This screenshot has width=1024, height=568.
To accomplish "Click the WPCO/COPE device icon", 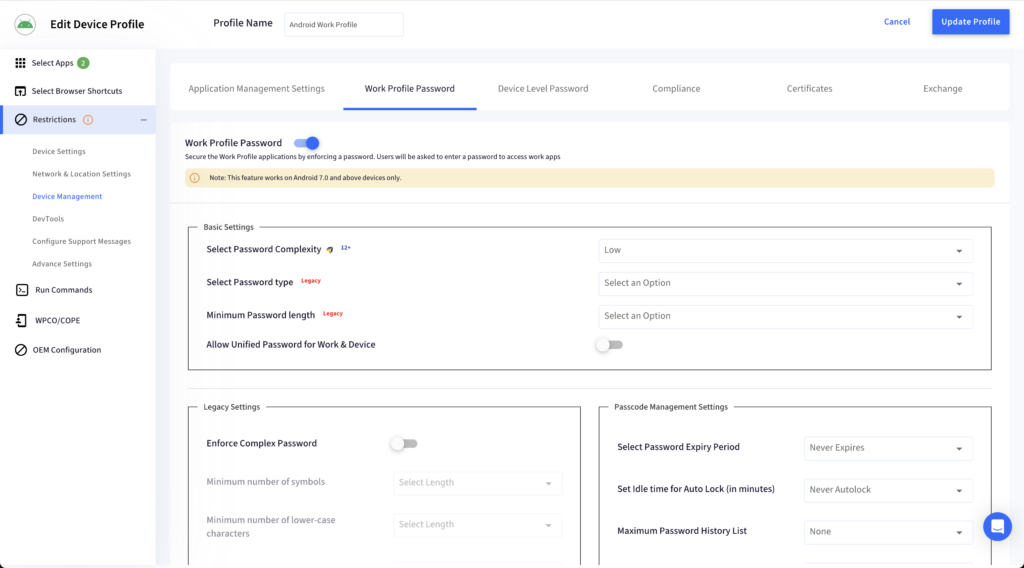I will tap(22, 321).
